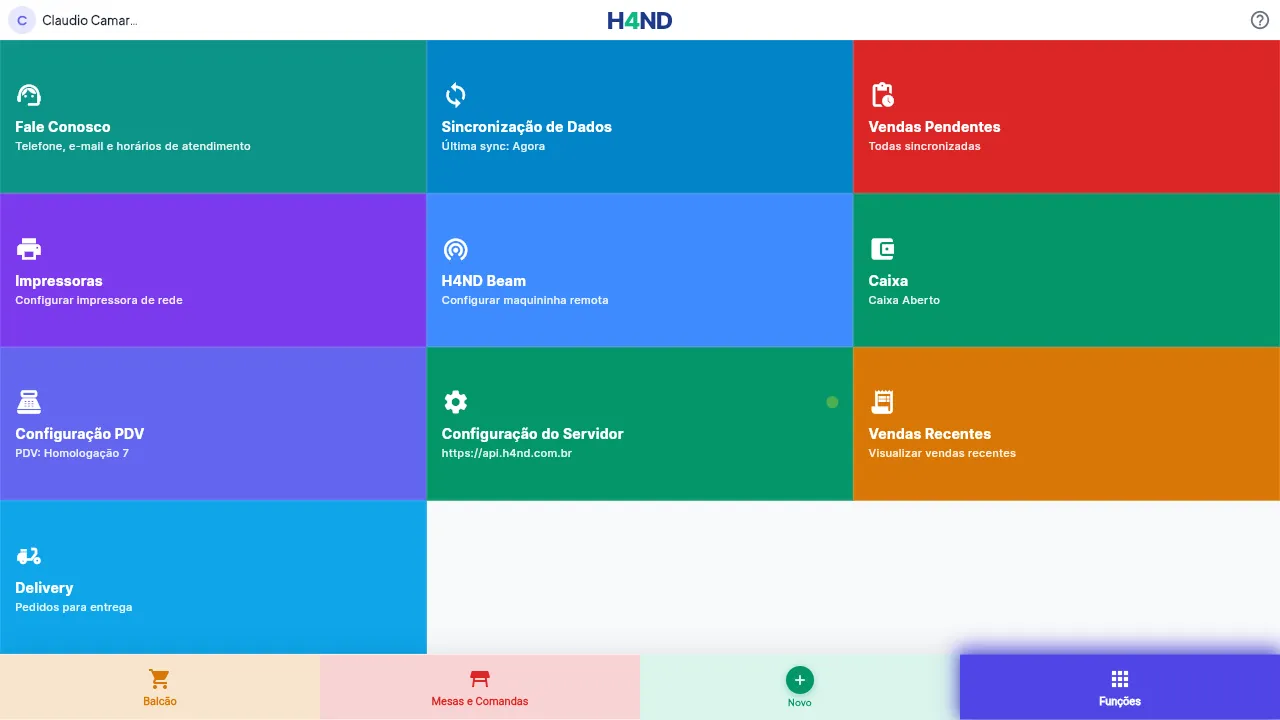The image size is (1280, 720).
Task: Click the grid icon in Funções
Action: (x=1120, y=679)
